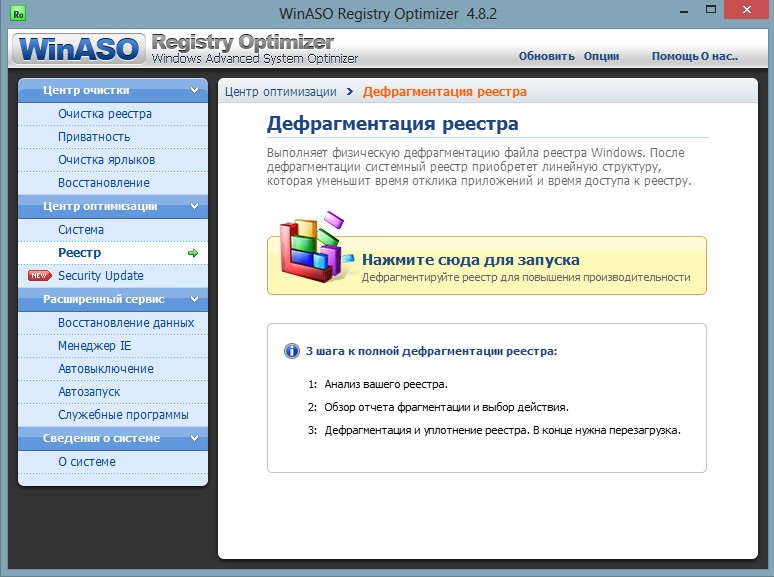This screenshot has height=577, width=774.
Task: Click the Ro app icon in title bar
Action: tap(18, 14)
